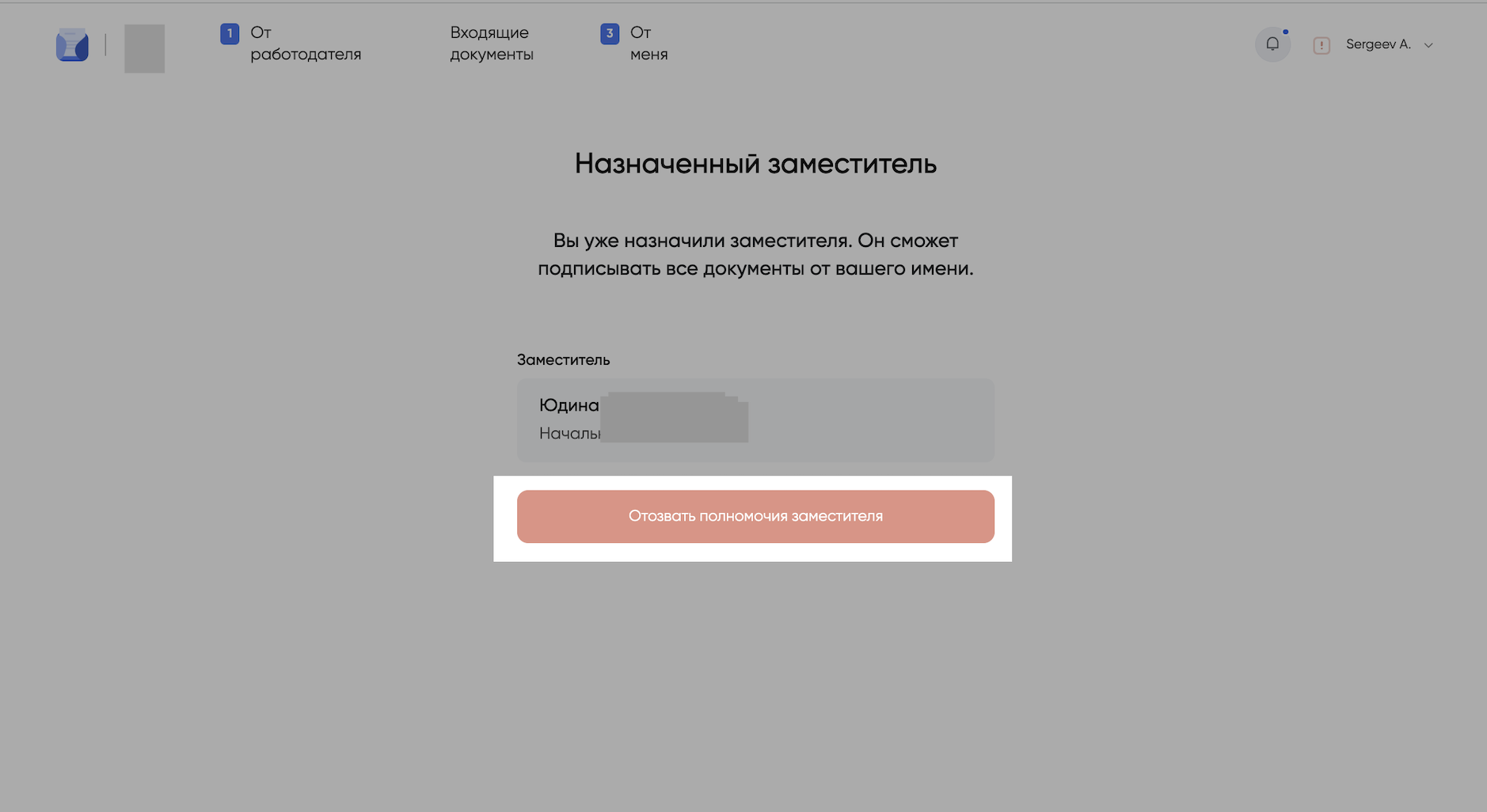Expand the chevron beside Sergeev A.

pyautogui.click(x=1428, y=46)
